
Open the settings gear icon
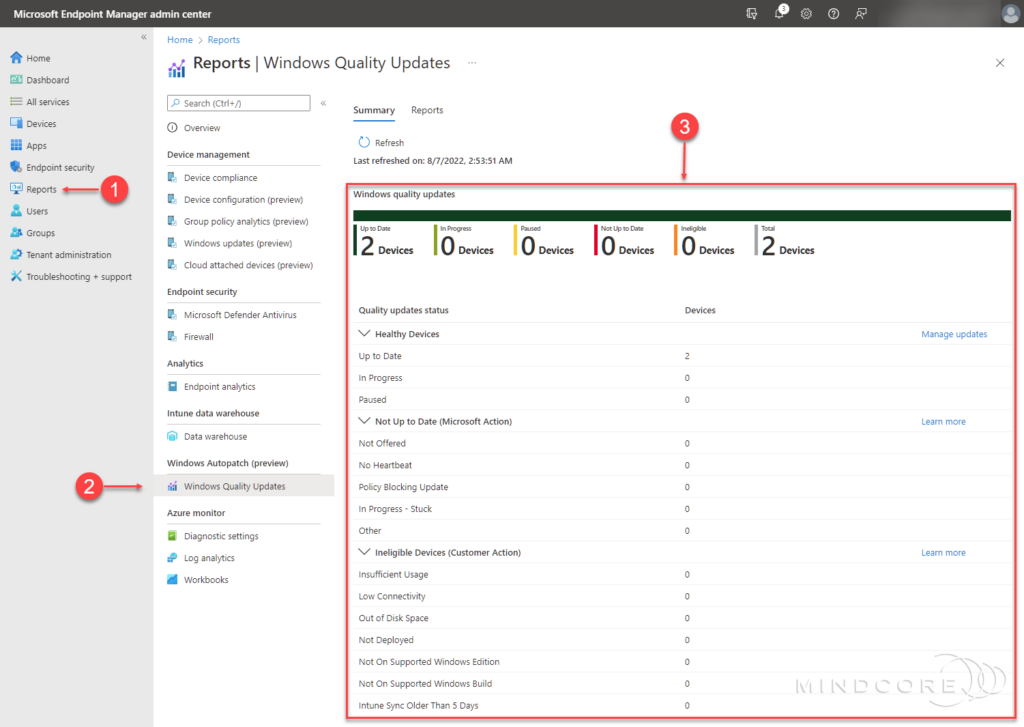806,14
